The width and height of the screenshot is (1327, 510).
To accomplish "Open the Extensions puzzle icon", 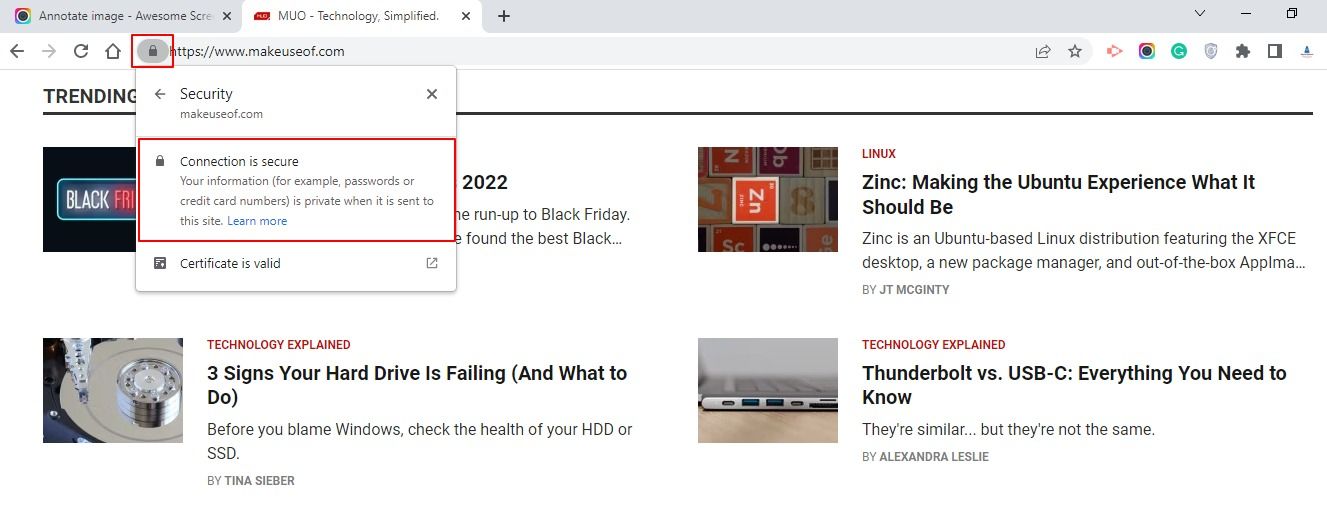I will coord(1243,51).
